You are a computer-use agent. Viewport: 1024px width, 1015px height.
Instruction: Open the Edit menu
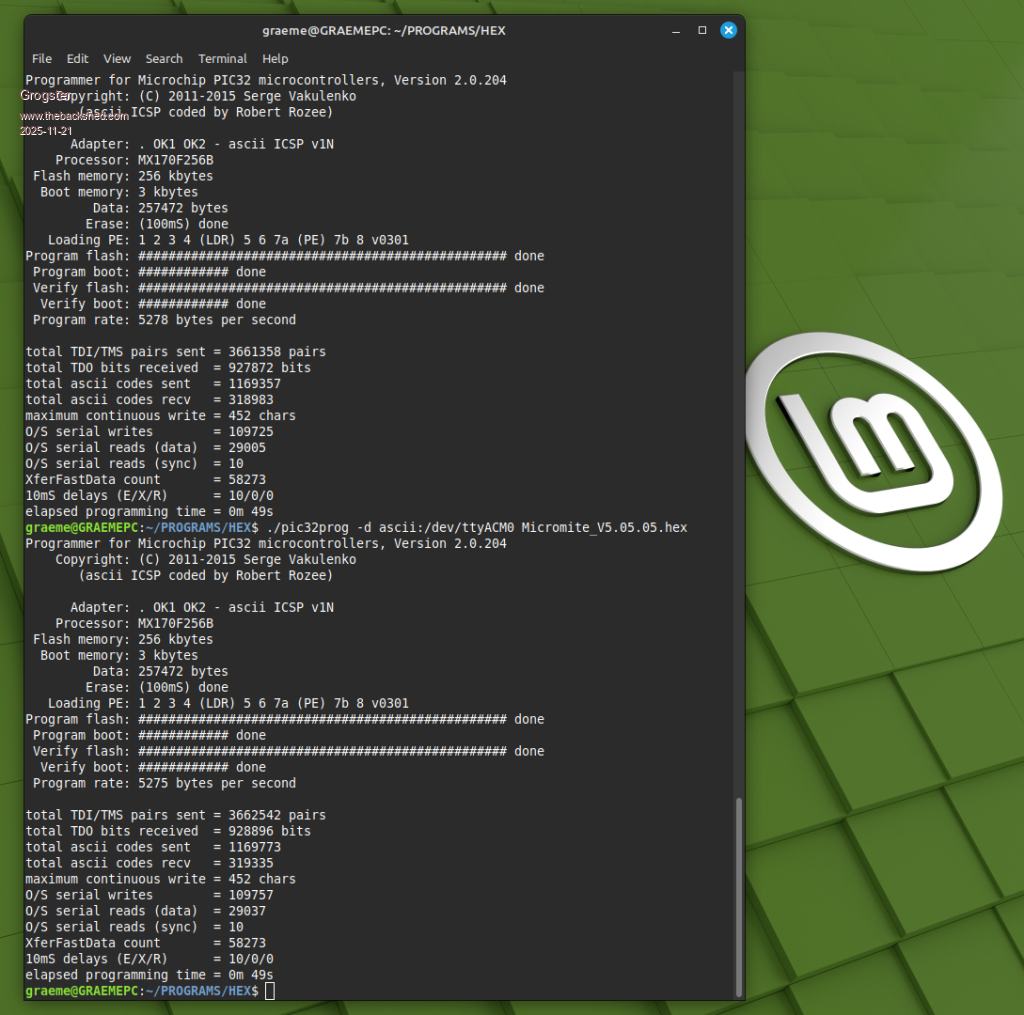click(x=78, y=59)
